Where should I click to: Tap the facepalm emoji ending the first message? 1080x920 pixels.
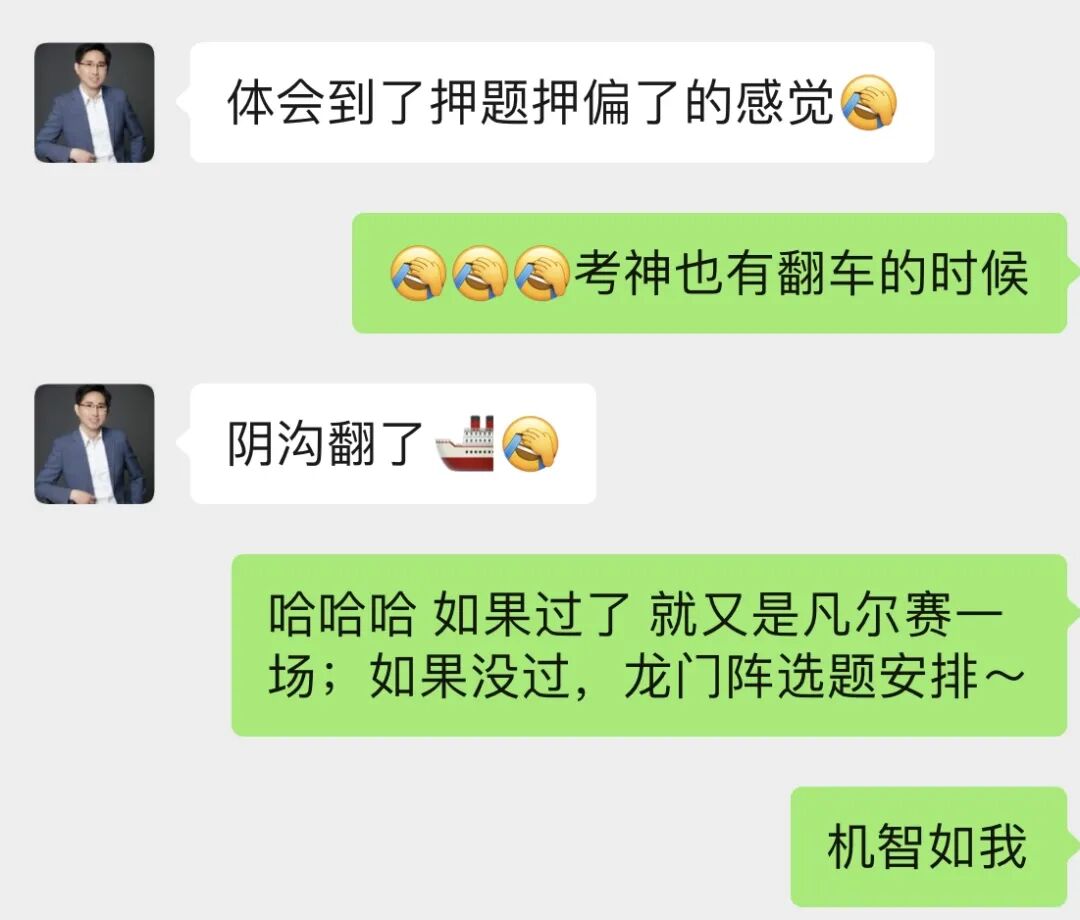pyautogui.click(x=869, y=103)
